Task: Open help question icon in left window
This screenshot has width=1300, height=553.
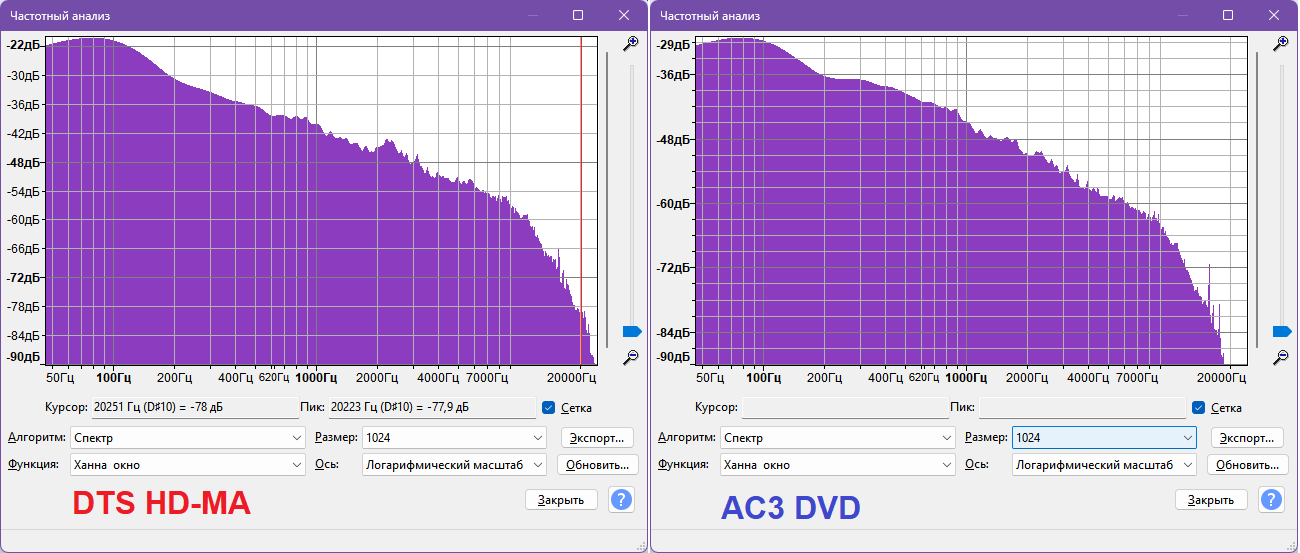Action: pyautogui.click(x=621, y=499)
